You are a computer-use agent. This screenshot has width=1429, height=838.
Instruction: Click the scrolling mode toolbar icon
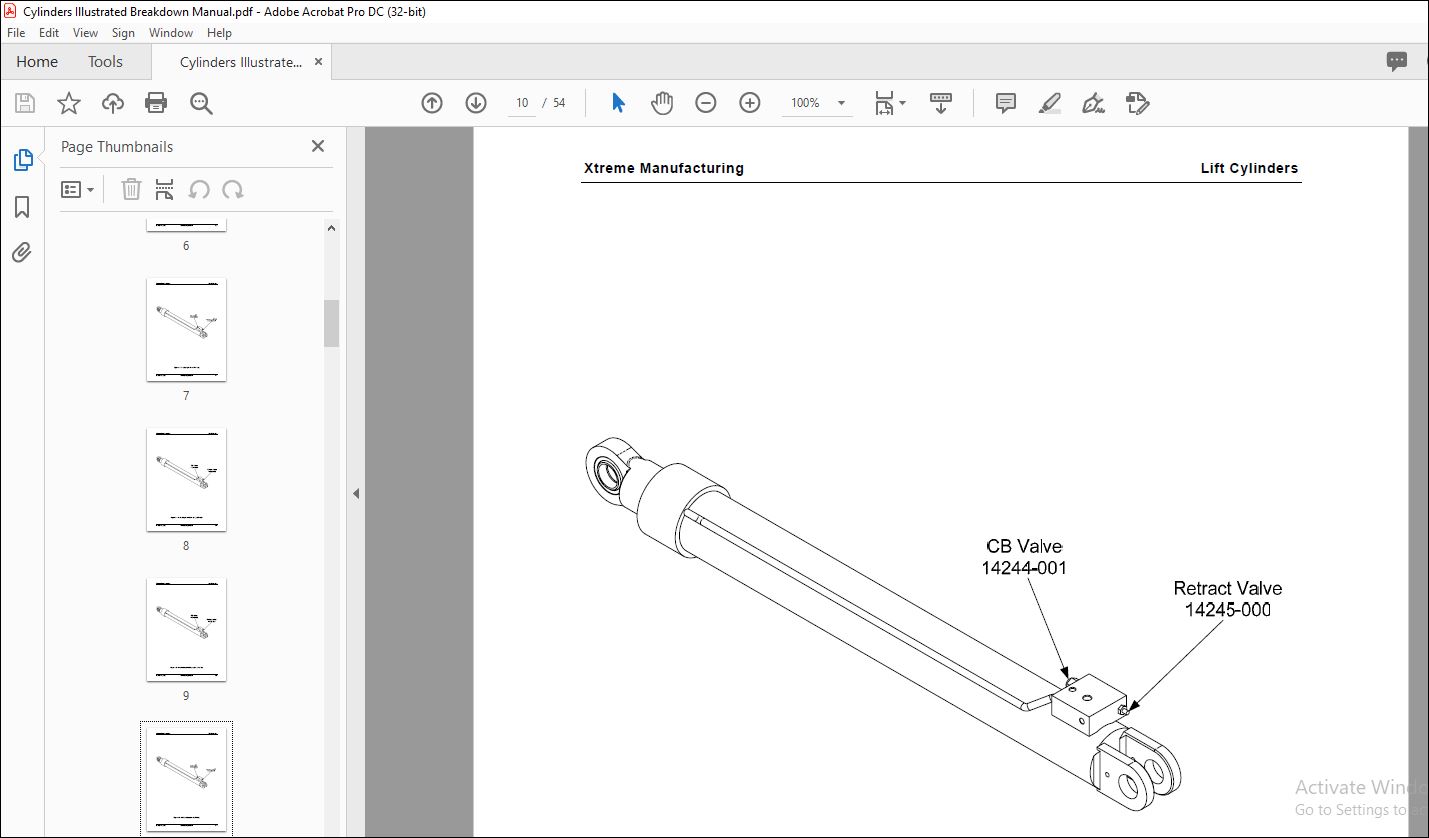coord(941,103)
